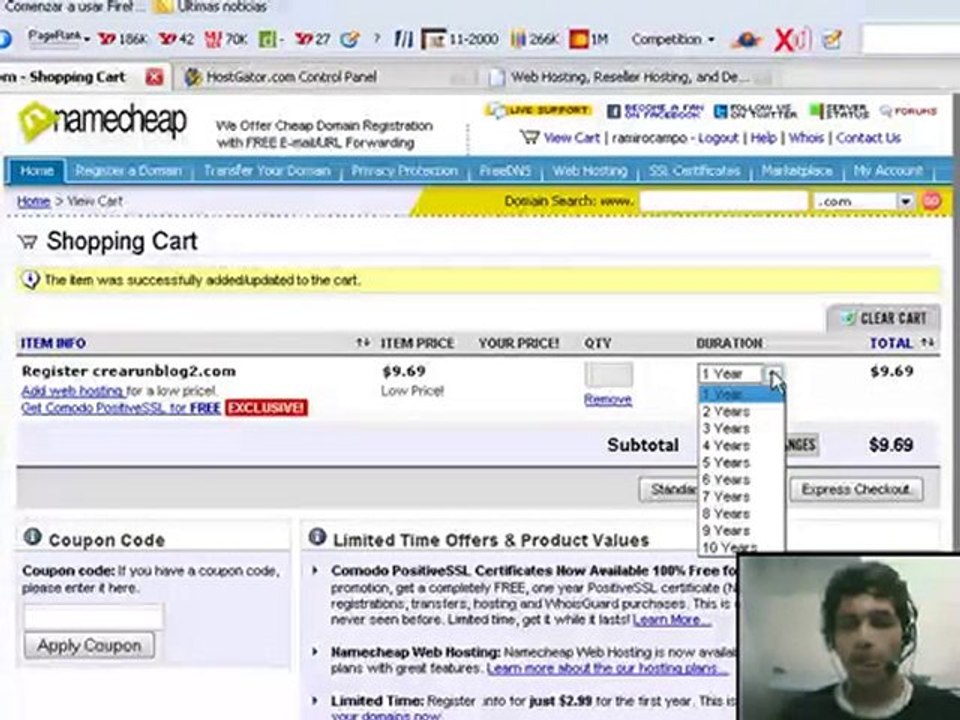Click the Coupon Code info icon
The width and height of the screenshot is (960, 720).
[x=32, y=538]
